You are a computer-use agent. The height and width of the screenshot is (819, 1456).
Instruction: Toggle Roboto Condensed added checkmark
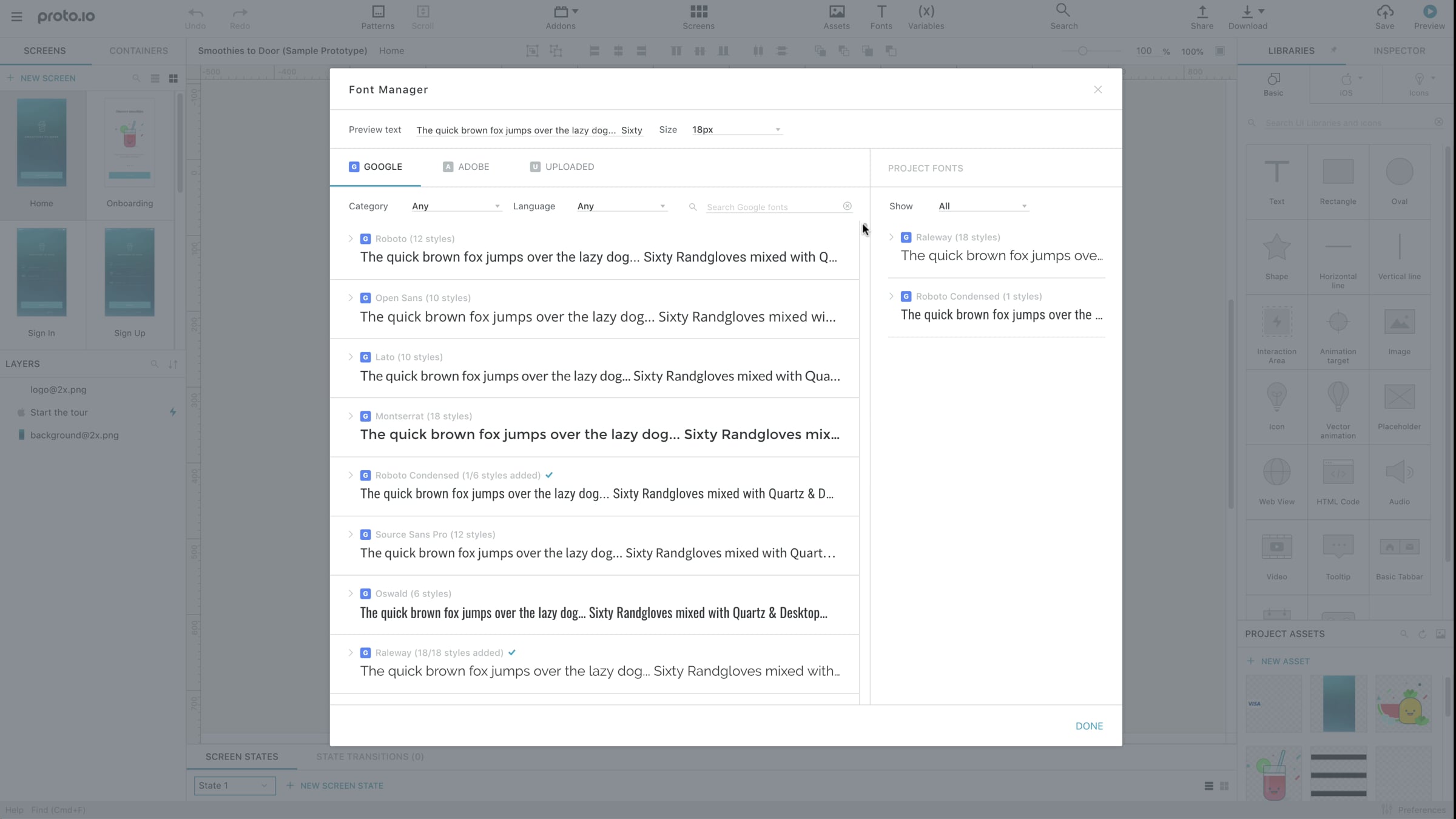pyautogui.click(x=549, y=475)
